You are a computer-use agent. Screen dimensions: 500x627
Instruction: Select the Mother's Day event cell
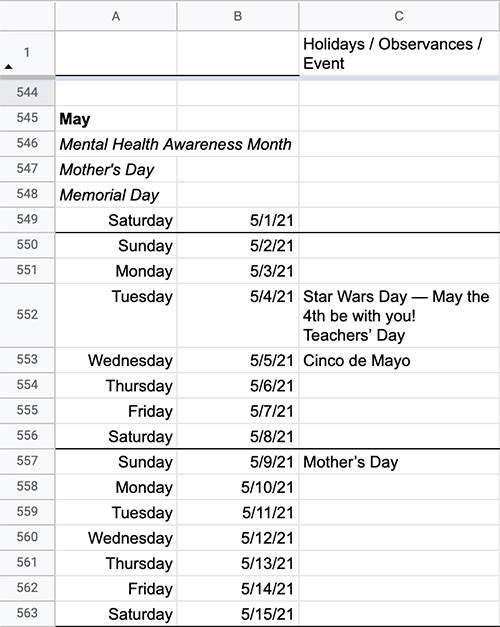click(399, 462)
